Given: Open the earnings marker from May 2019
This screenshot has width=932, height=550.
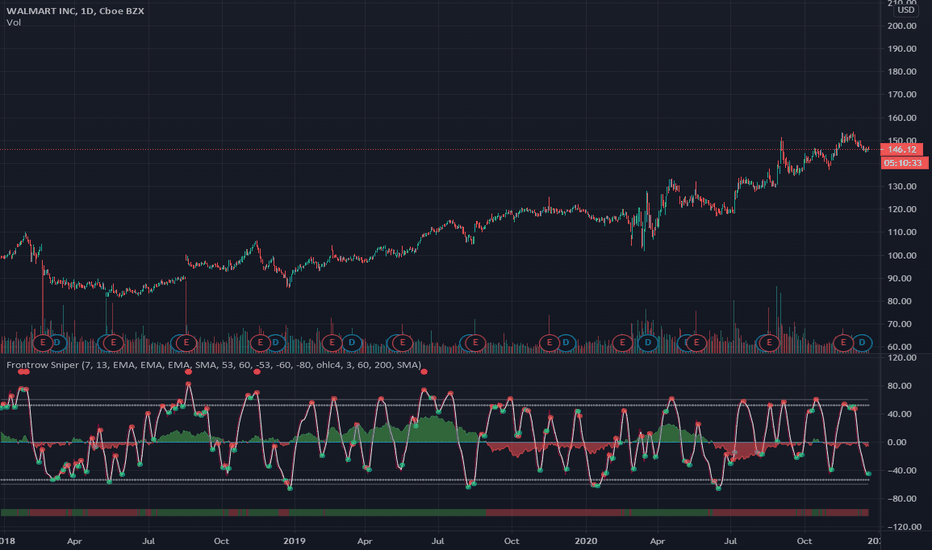Looking at the screenshot, I should coord(402,342).
